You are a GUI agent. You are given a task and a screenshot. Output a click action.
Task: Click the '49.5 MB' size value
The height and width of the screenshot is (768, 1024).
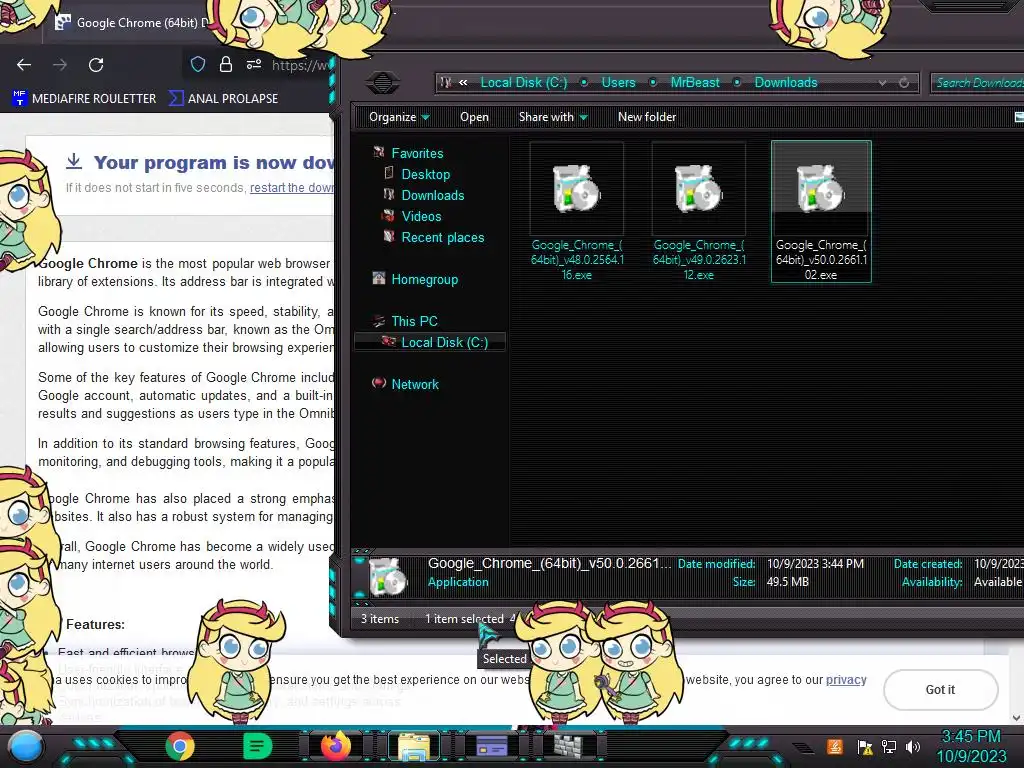(788, 582)
